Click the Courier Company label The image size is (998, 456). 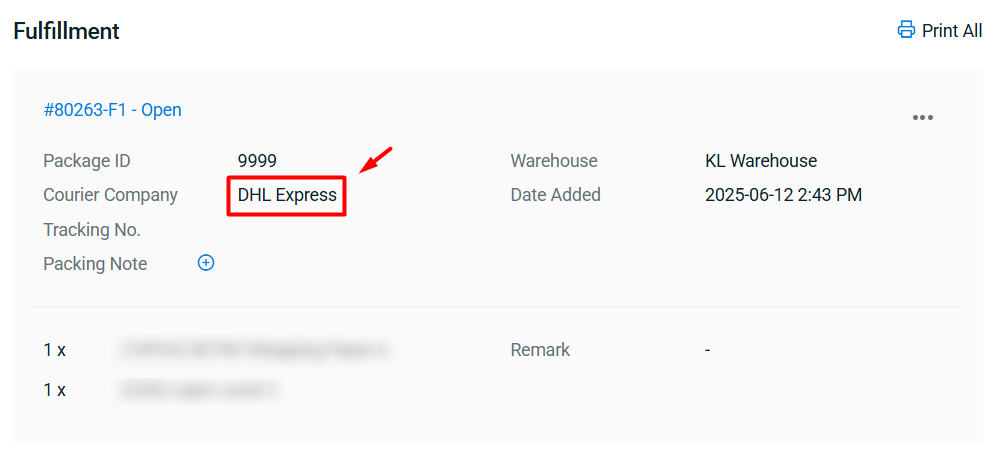coord(110,195)
